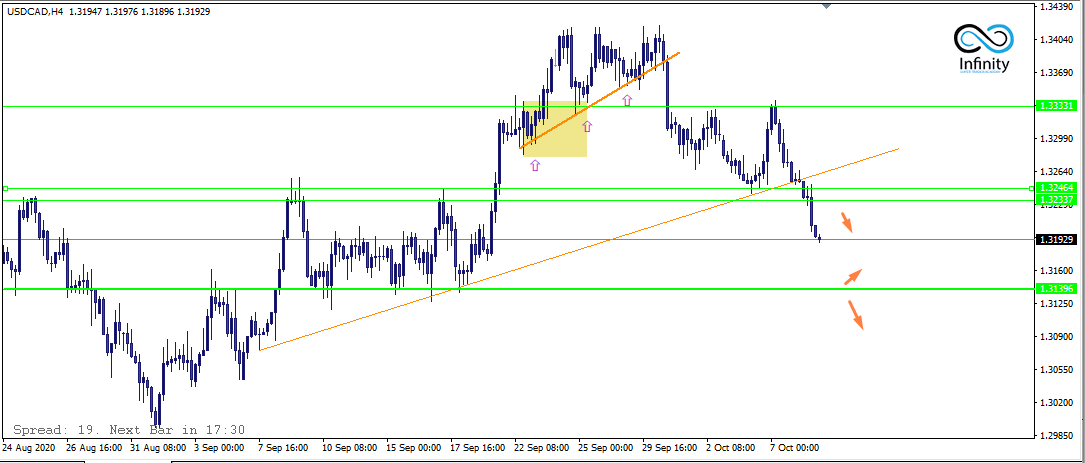1085x463 pixels.
Task: Click the 1.33331 price label
Action: pyautogui.click(x=1056, y=106)
